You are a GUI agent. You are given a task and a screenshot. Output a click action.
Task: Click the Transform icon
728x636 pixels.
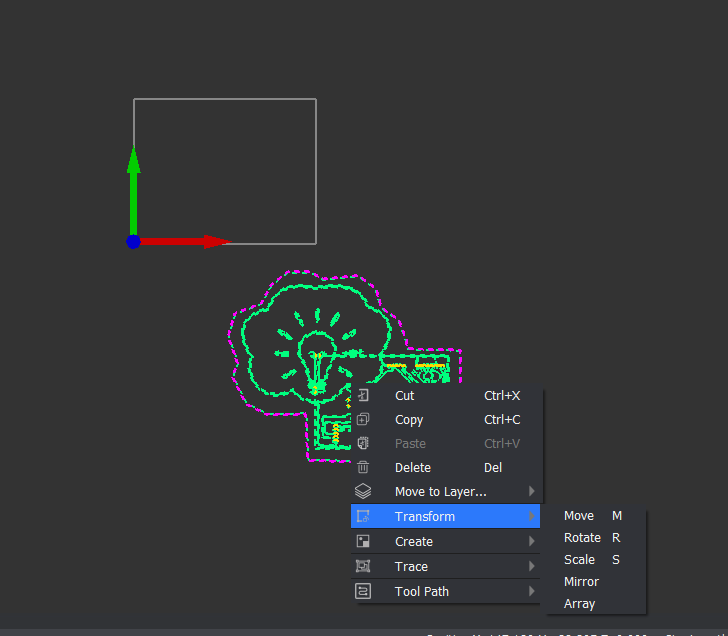(363, 516)
